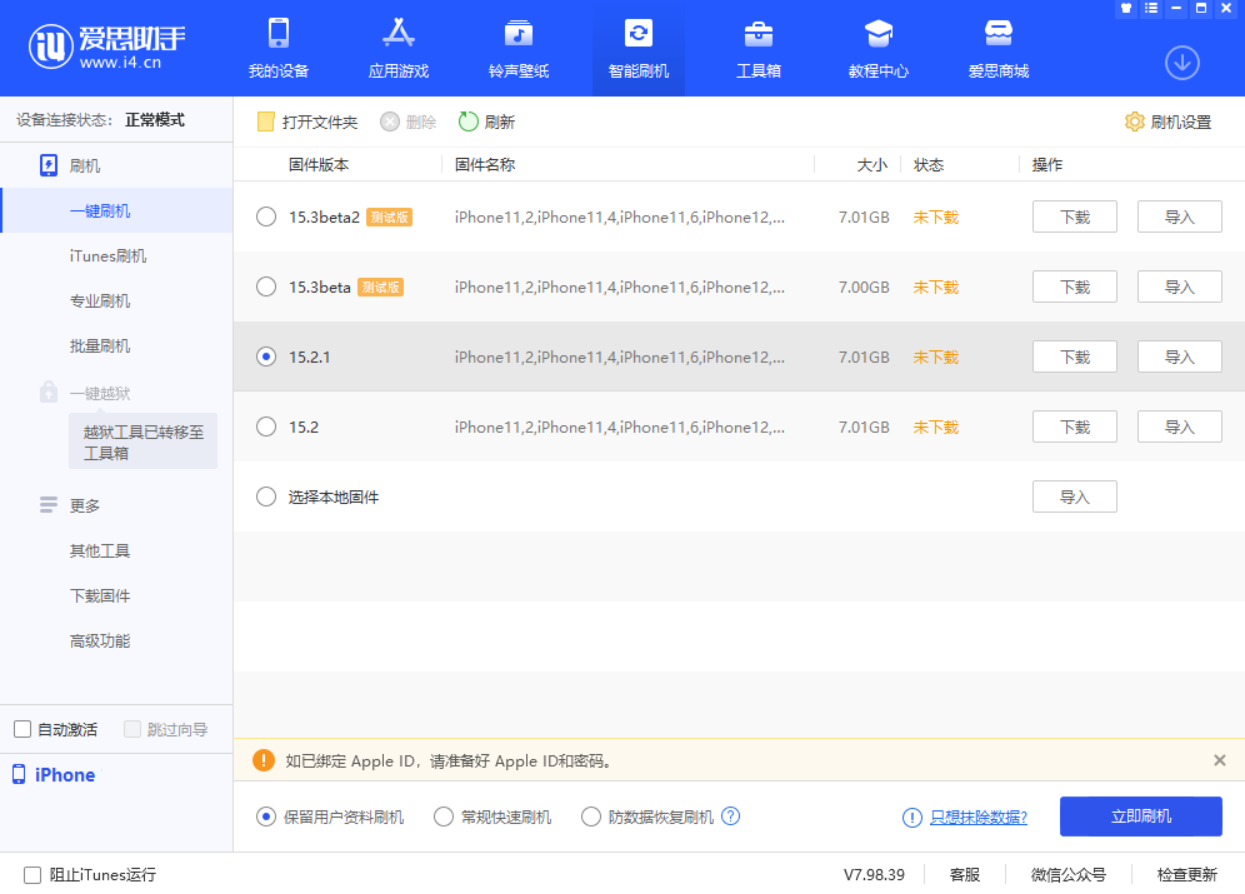Click the download manager arrow icon
The width and height of the screenshot is (1245, 894).
coord(1182,63)
